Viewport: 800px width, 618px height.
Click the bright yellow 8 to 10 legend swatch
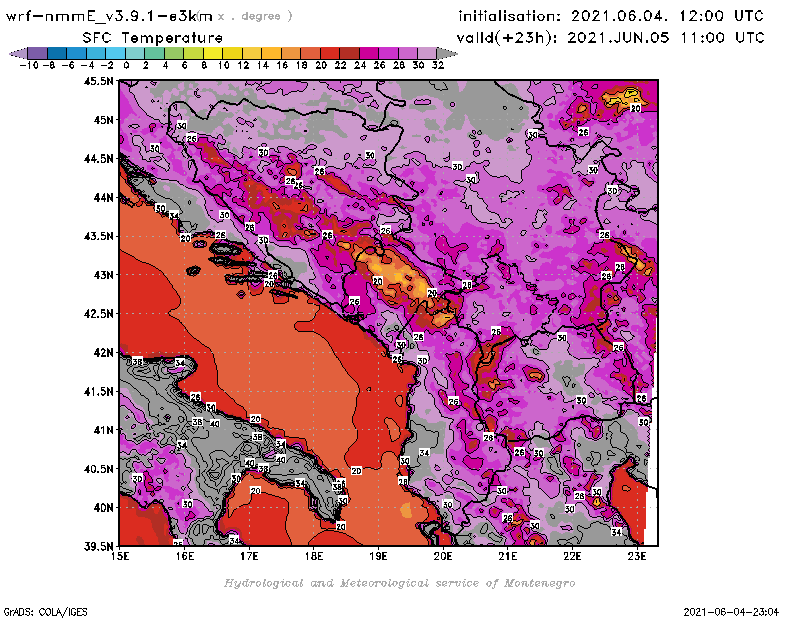(x=213, y=53)
